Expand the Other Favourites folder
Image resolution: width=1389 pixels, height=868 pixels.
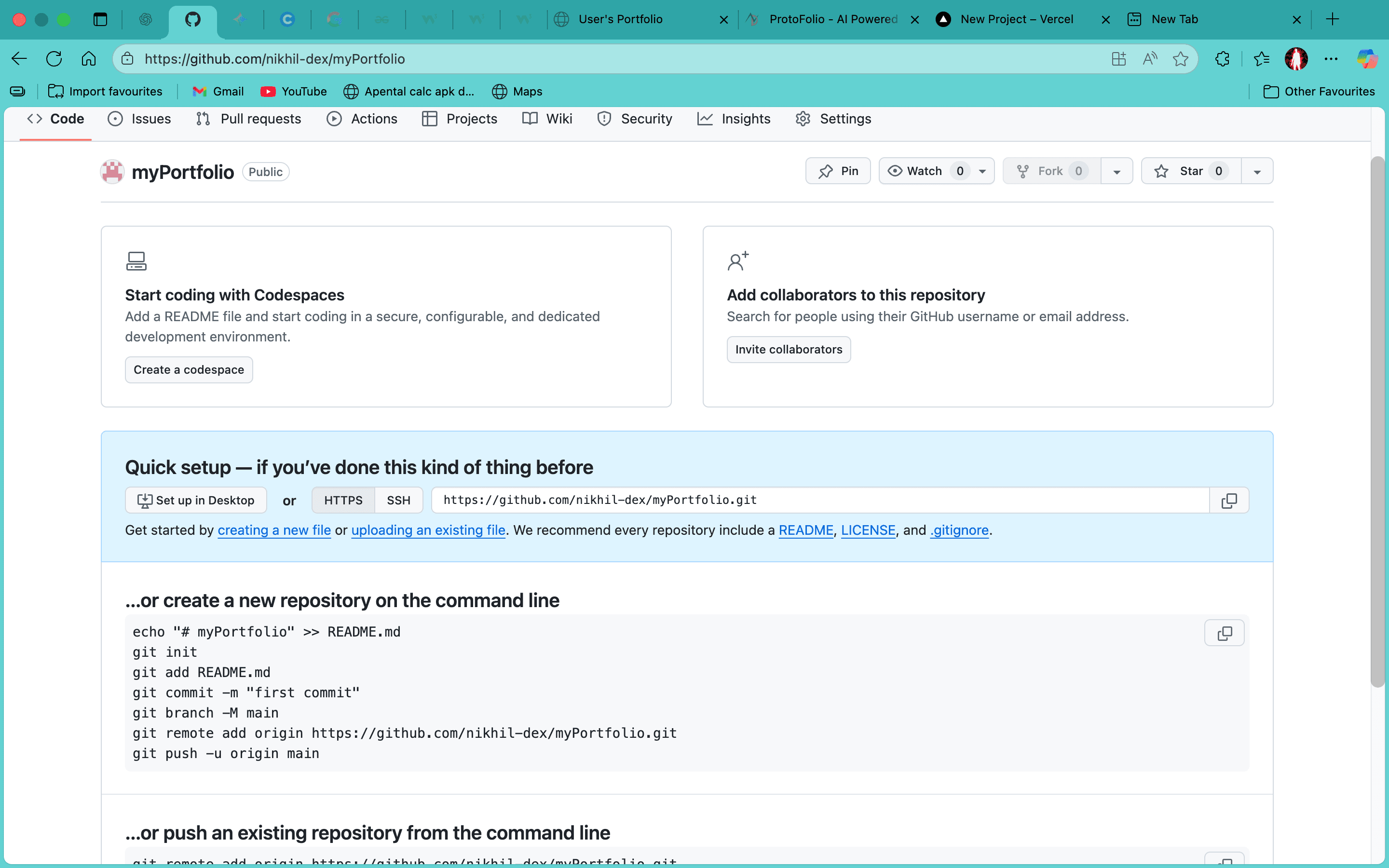1319,91
